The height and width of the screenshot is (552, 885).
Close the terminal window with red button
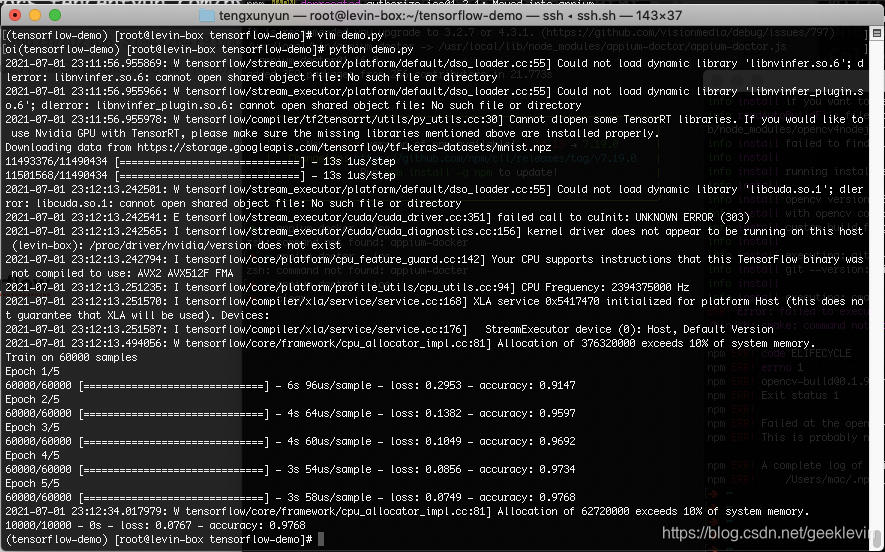(x=15, y=15)
